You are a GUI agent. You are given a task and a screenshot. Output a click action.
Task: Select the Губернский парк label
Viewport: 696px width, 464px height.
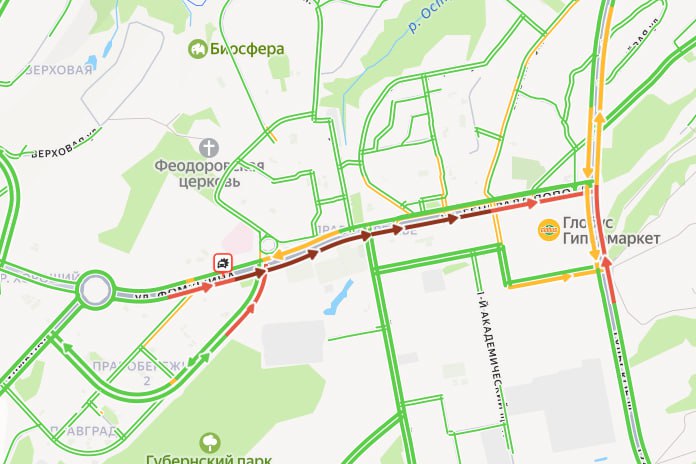tap(209, 459)
